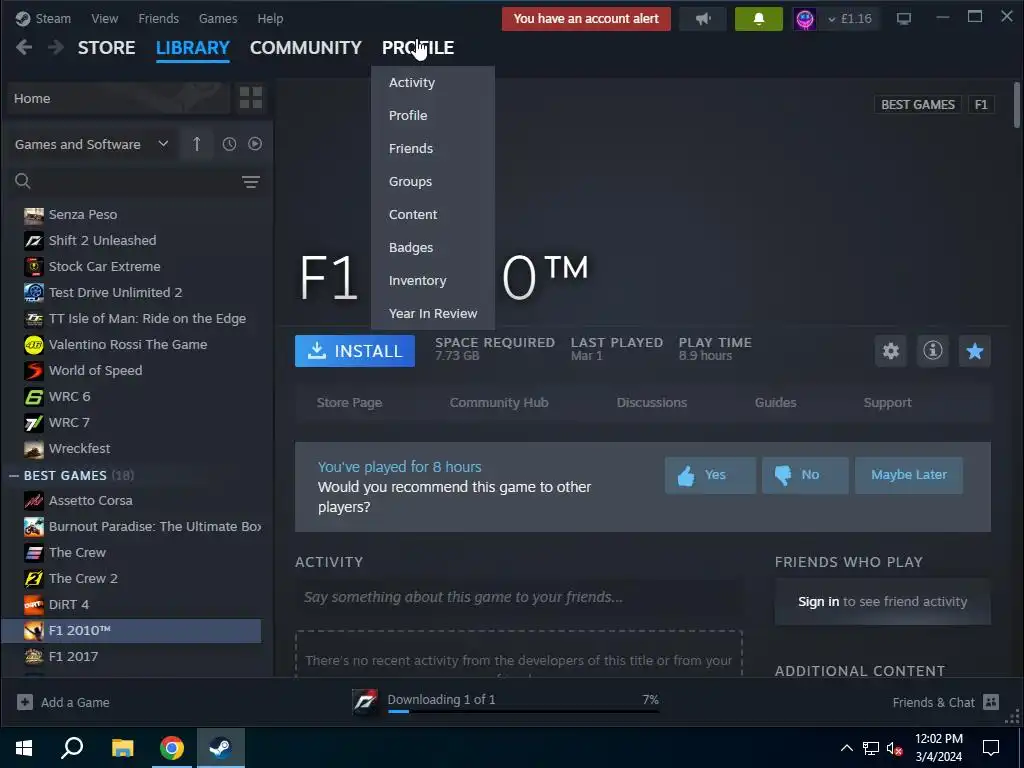Click the blue INSTALL button
Image resolution: width=1024 pixels, height=768 pixels.
(x=355, y=351)
